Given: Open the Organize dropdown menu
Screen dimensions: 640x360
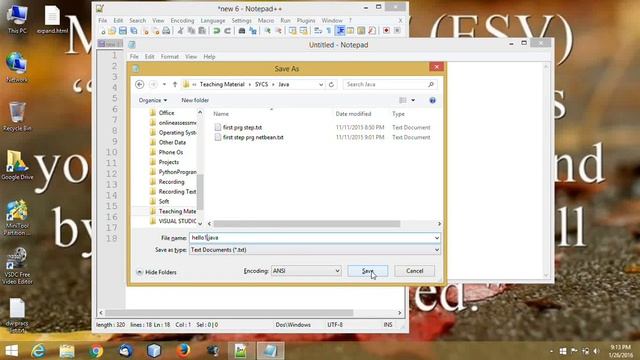Looking at the screenshot, I should [x=153, y=100].
